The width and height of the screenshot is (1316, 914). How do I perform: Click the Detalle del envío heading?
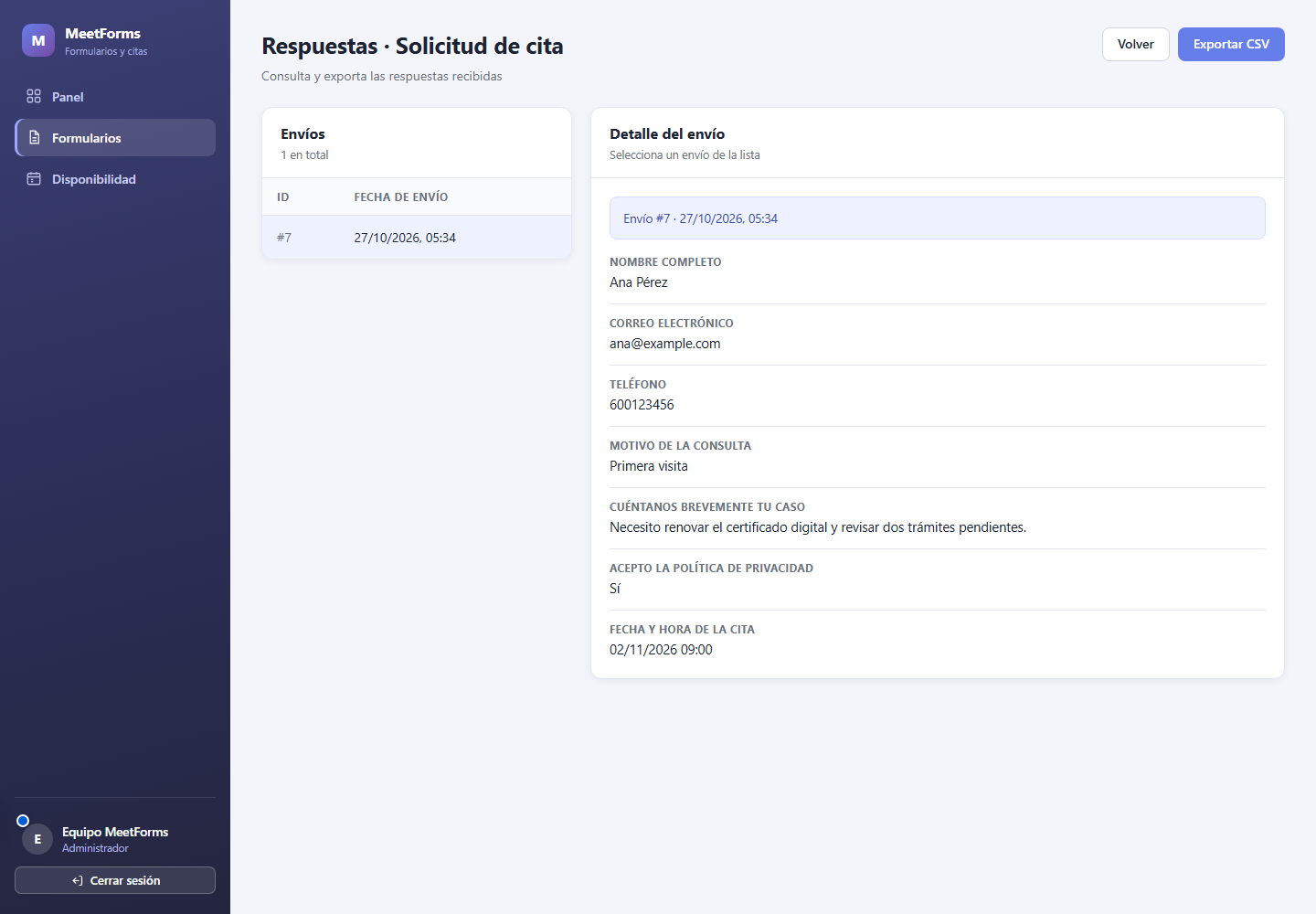pyautogui.click(x=667, y=134)
